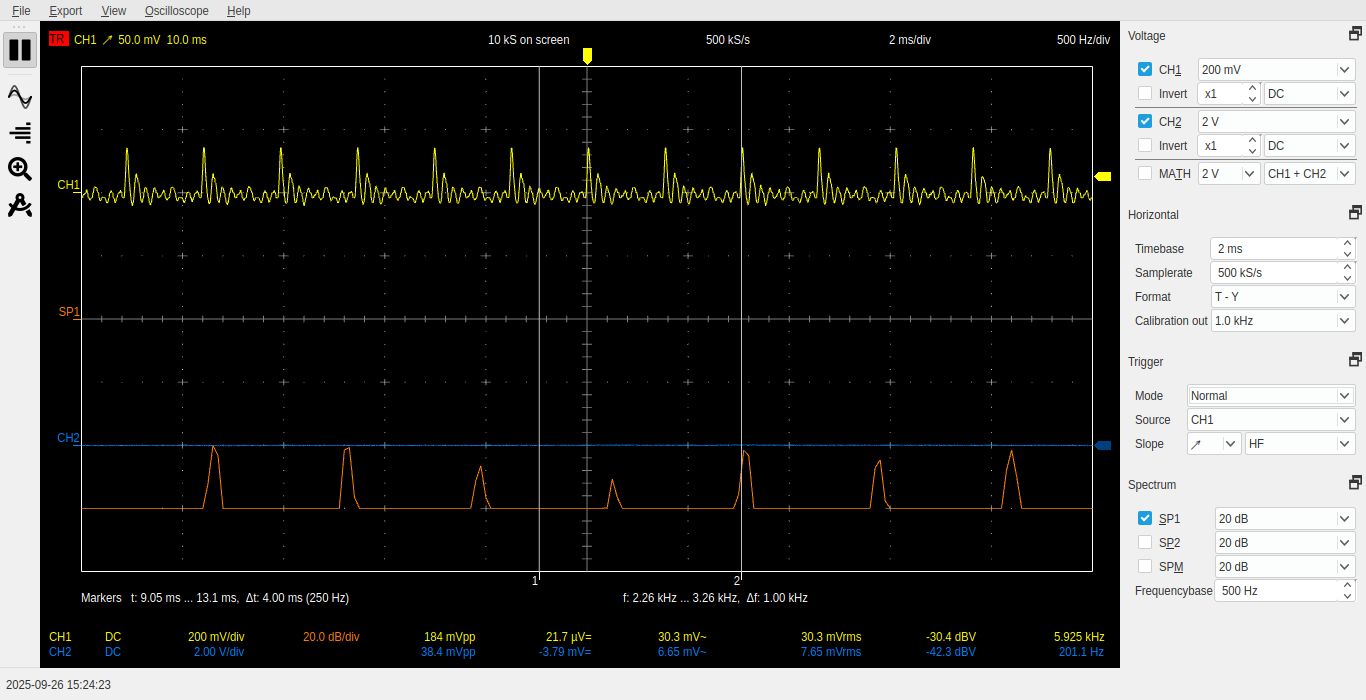This screenshot has width=1366, height=700.
Task: Click the digital phosphor lines icon
Action: (x=20, y=132)
